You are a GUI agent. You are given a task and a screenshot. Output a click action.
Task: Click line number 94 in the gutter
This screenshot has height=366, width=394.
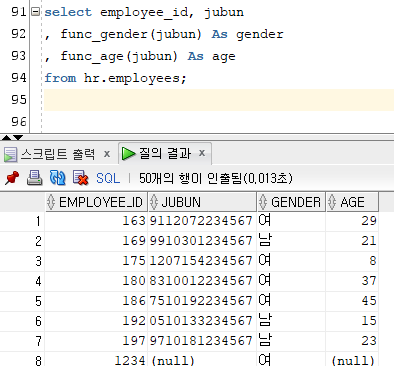19,78
